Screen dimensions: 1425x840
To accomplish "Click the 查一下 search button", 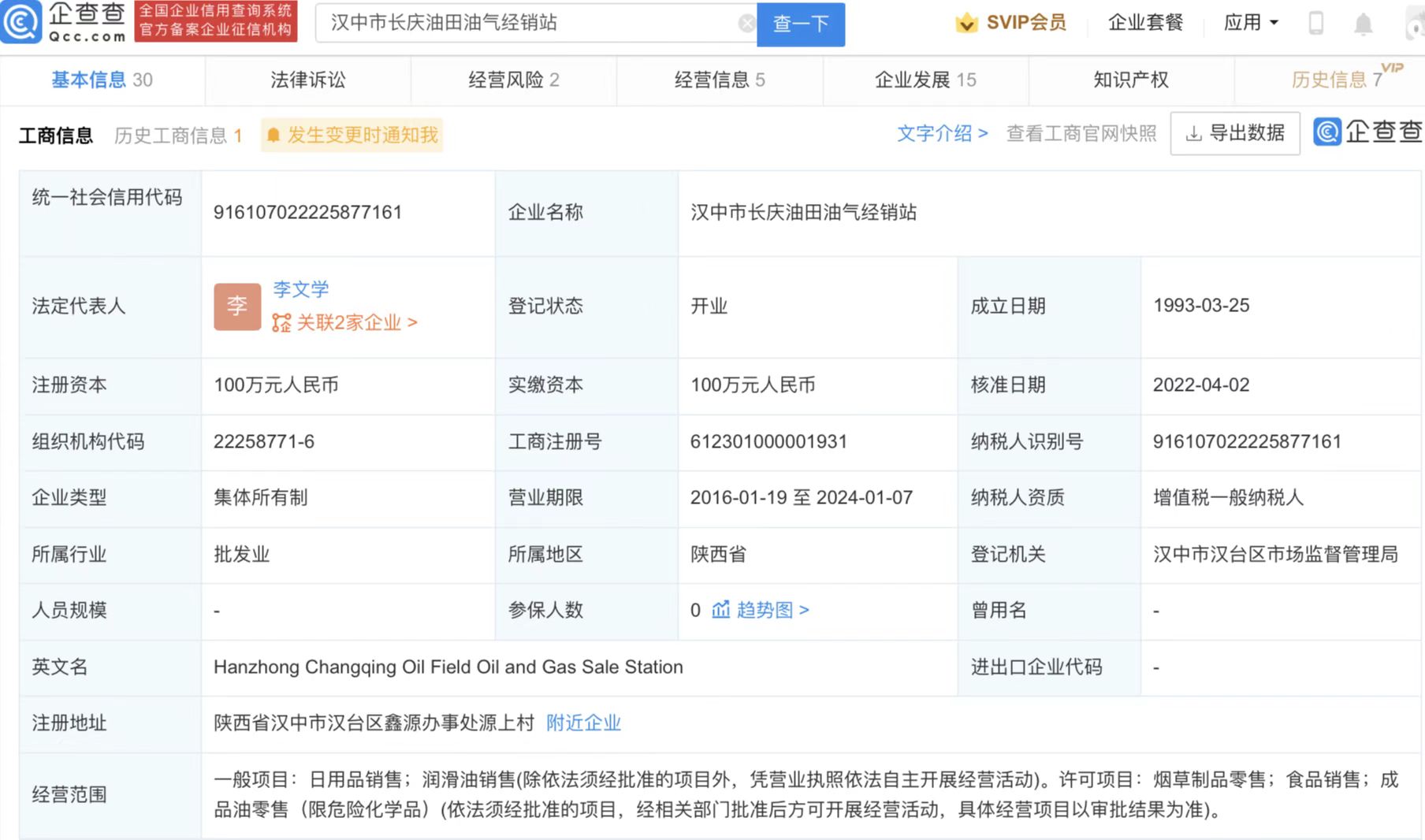I will tap(800, 24).
